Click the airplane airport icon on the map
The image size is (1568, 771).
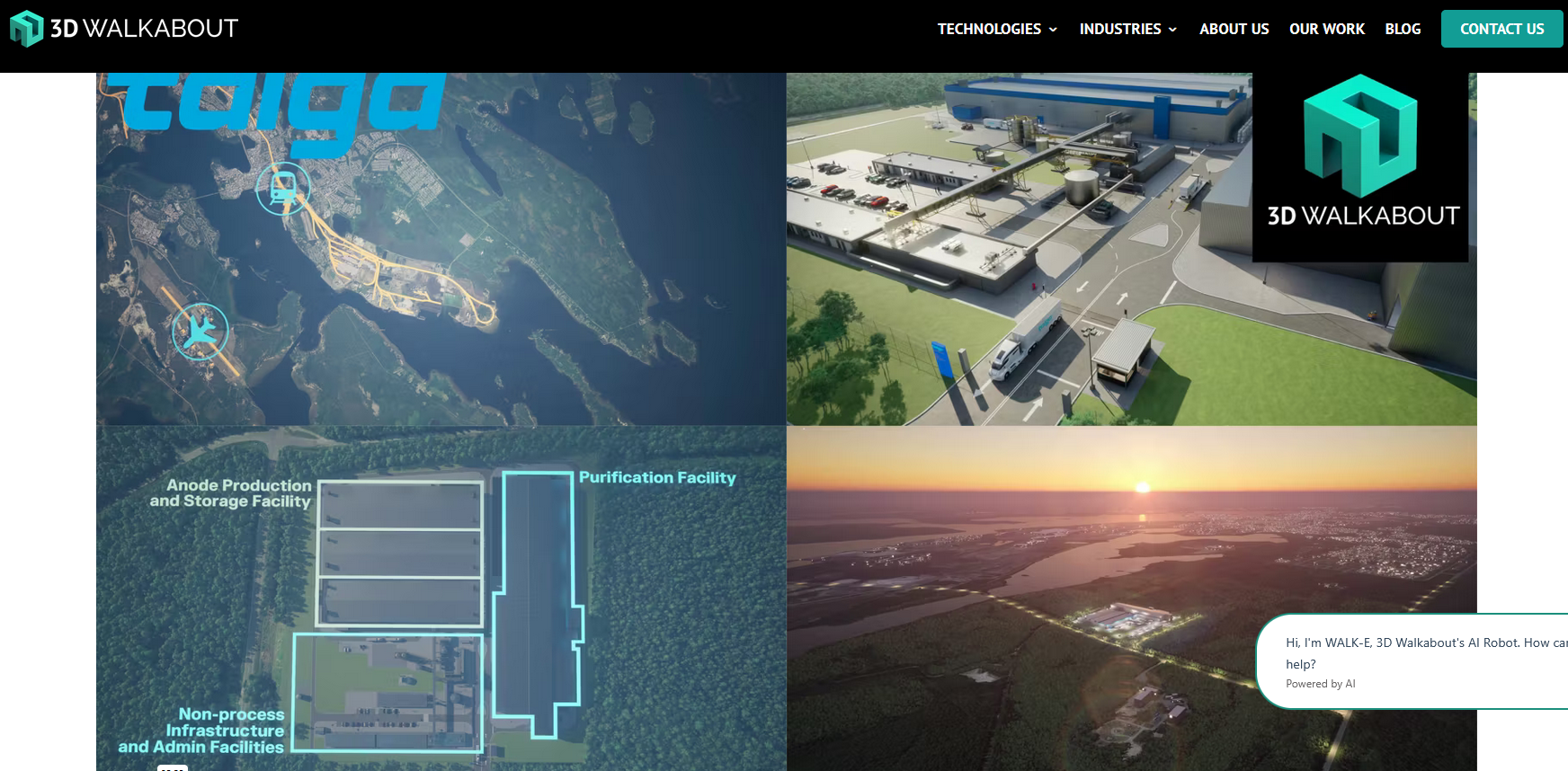(x=200, y=332)
